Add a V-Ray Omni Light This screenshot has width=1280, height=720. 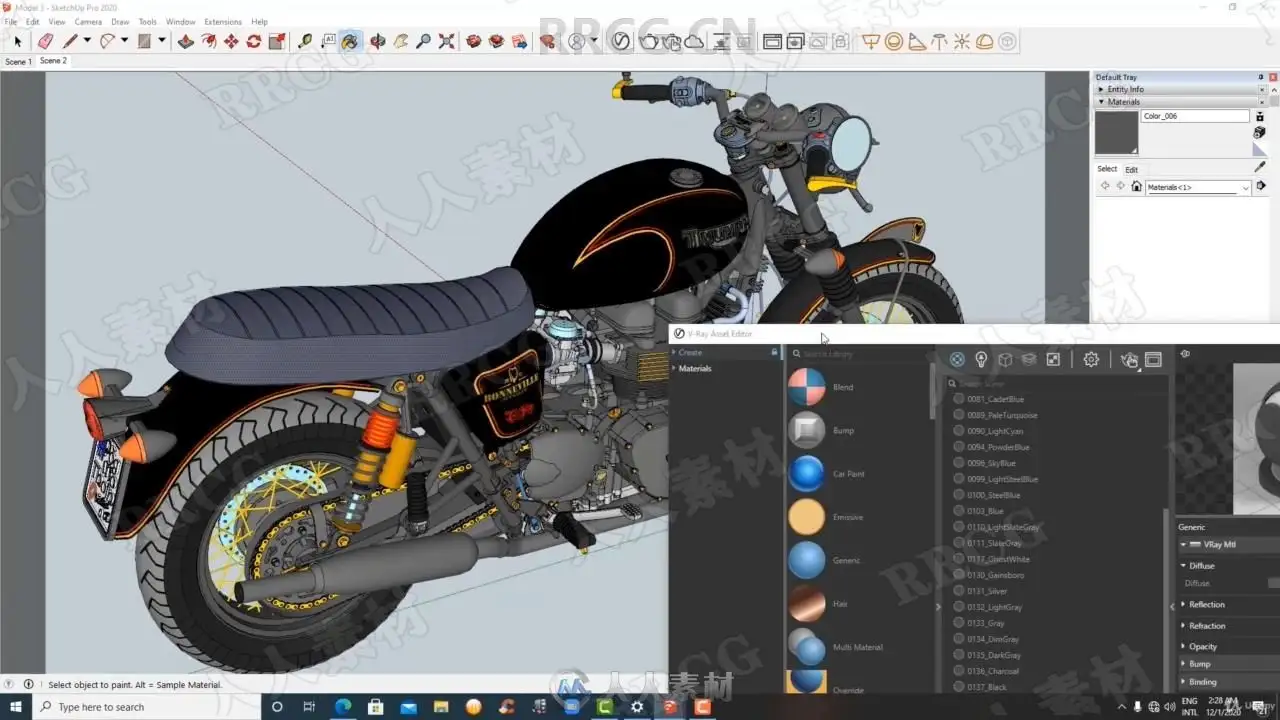(962, 41)
